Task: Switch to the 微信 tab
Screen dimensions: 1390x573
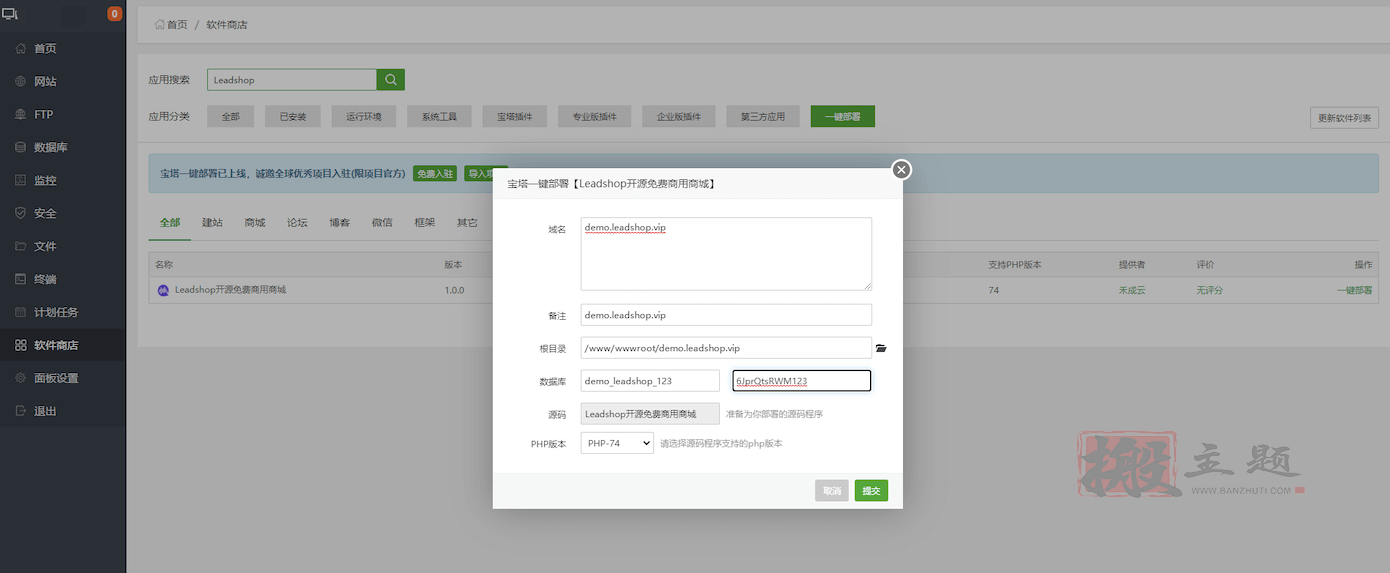Action: [x=382, y=222]
